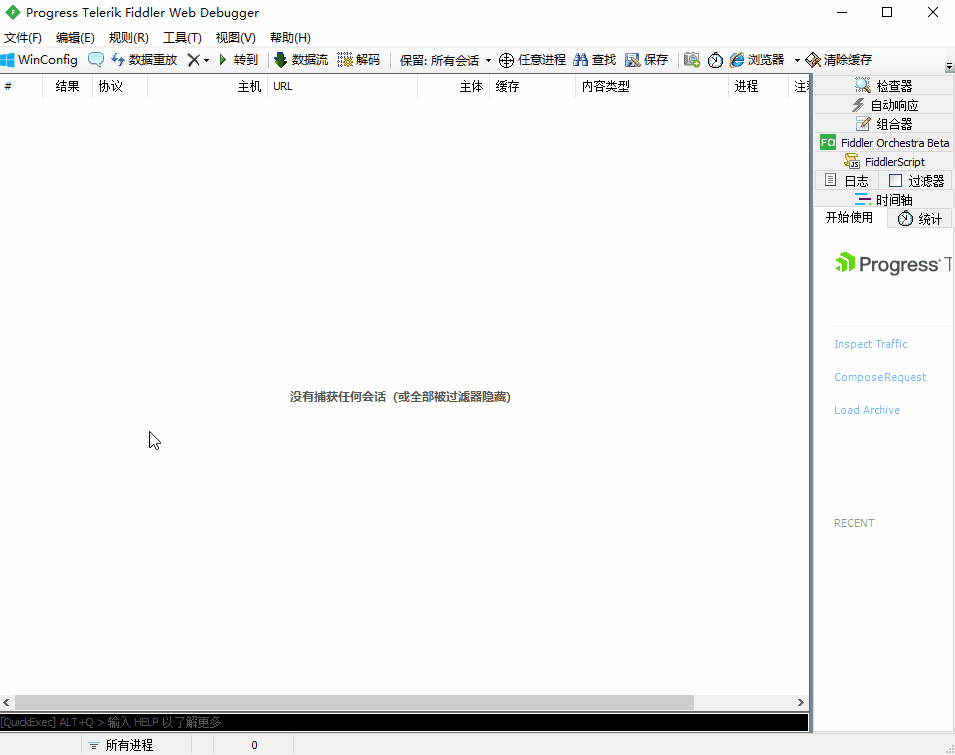955x755 pixels.
Task: Click the camera screenshot toolbar icon
Action: click(691, 60)
